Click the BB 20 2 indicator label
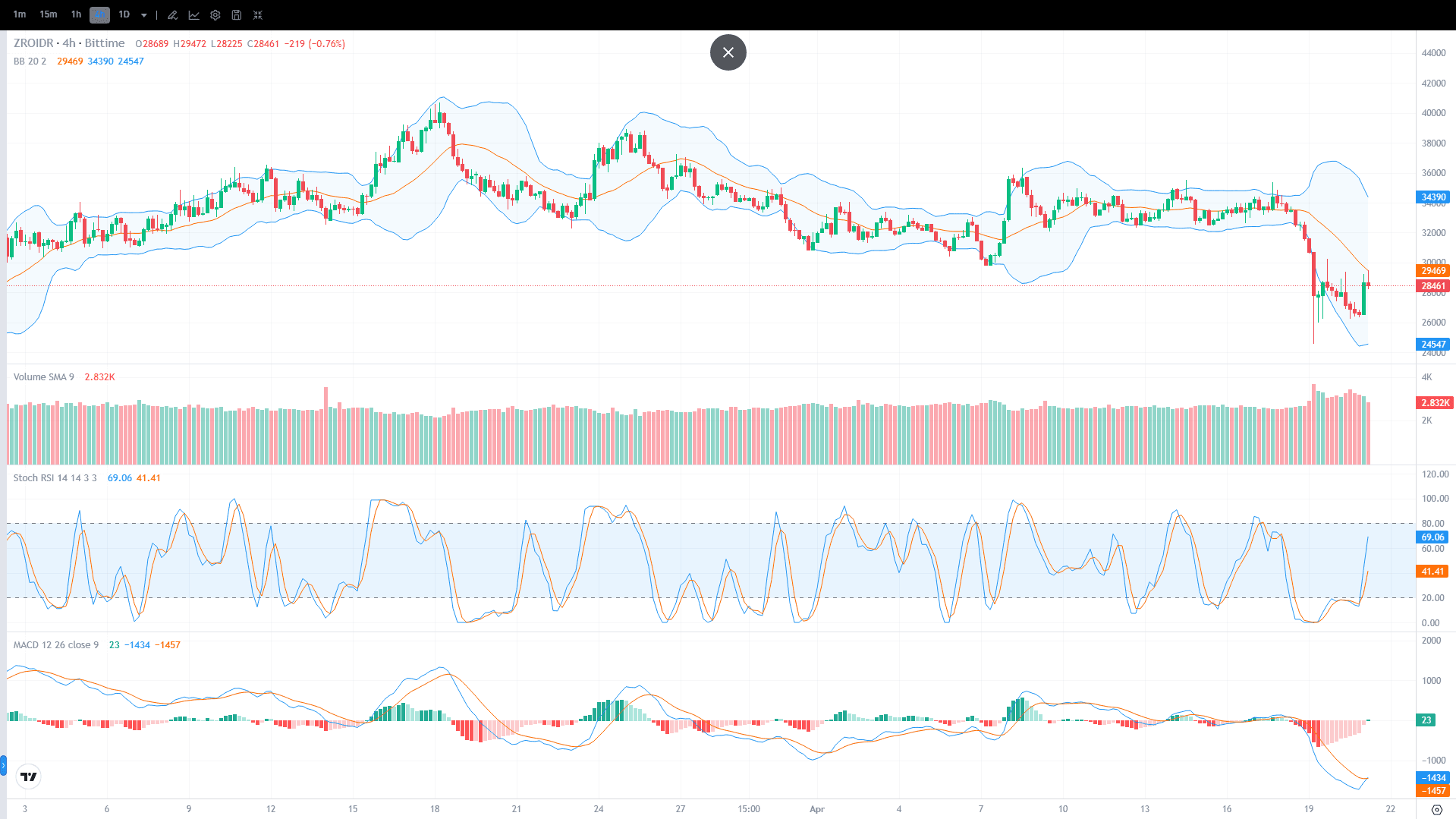This screenshot has width=1456, height=819. tap(30, 61)
